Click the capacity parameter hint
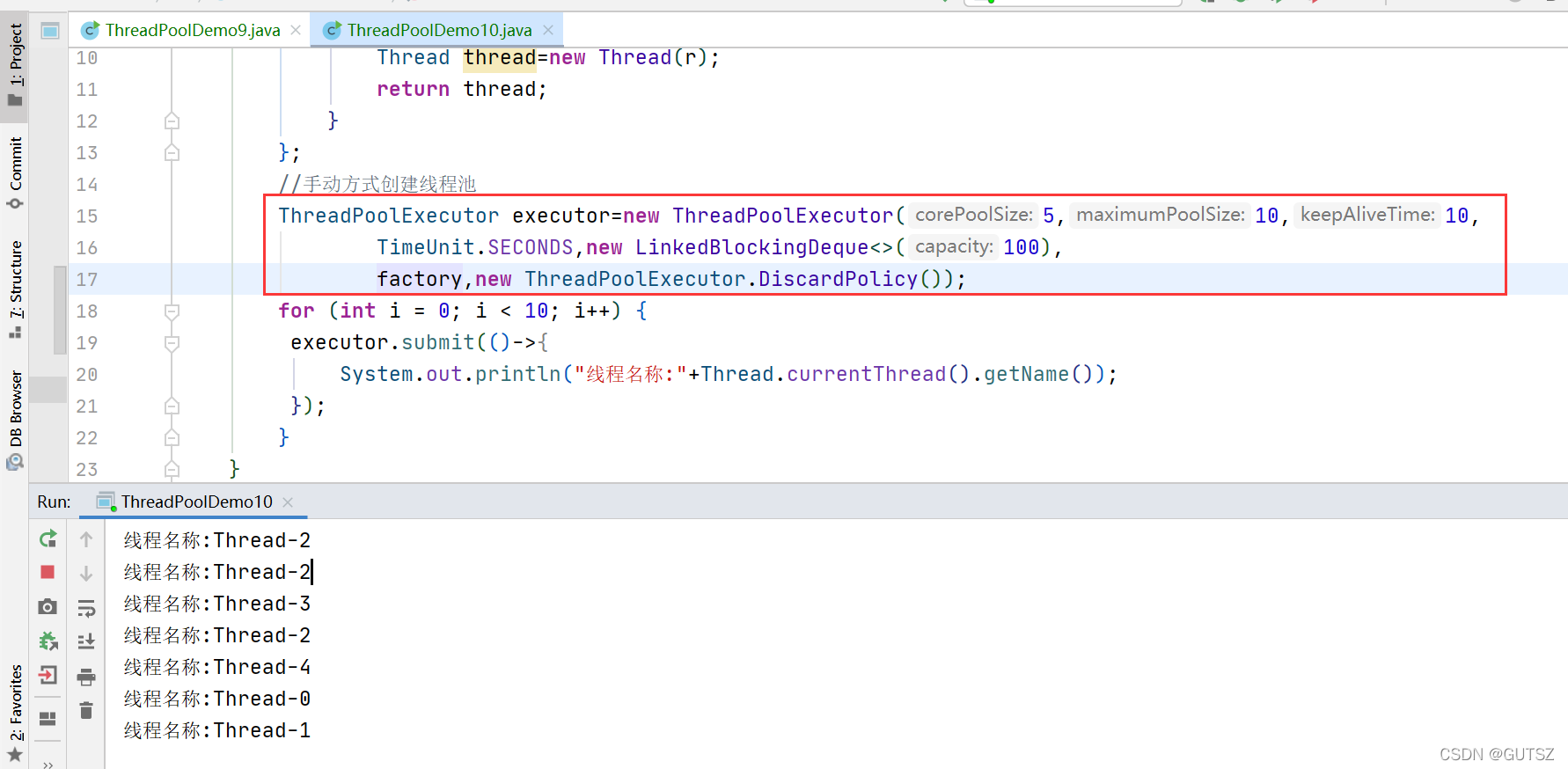This screenshot has height=769, width=1568. (954, 246)
